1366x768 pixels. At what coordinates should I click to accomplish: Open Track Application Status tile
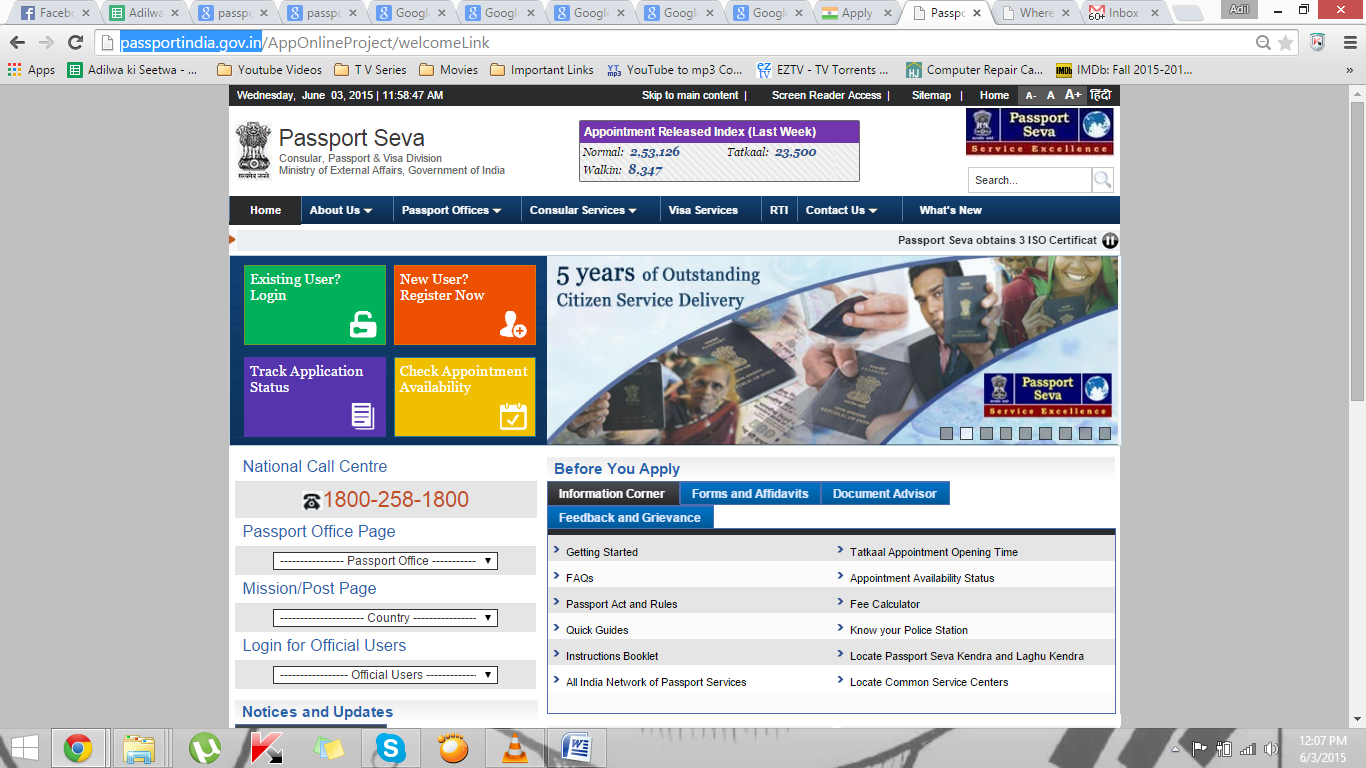(315, 397)
